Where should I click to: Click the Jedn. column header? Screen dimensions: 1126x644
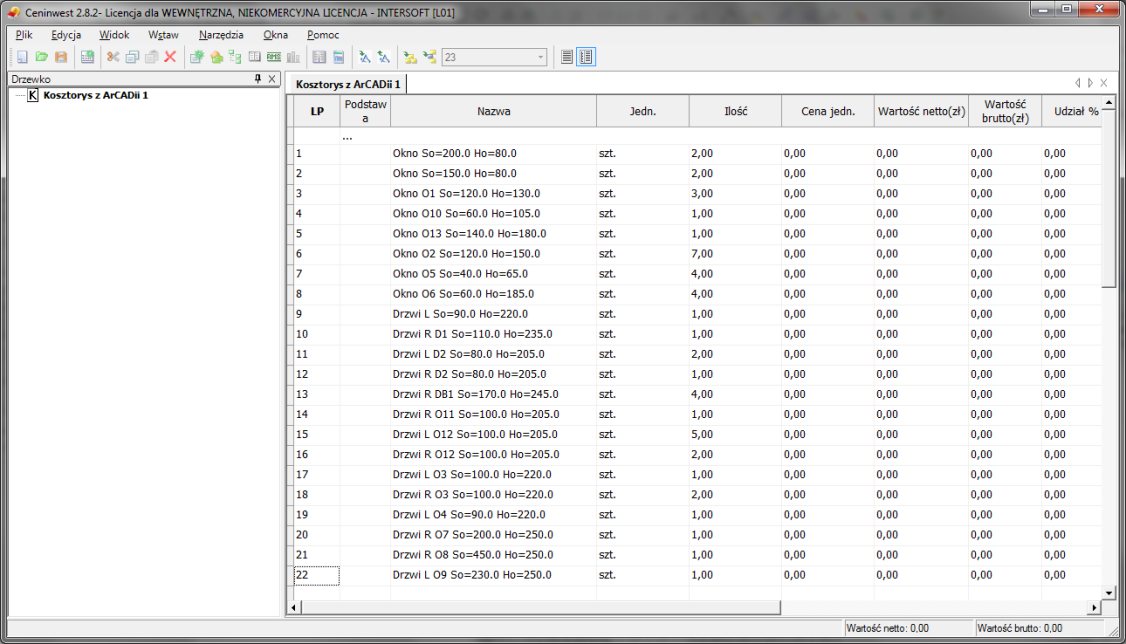(643, 111)
